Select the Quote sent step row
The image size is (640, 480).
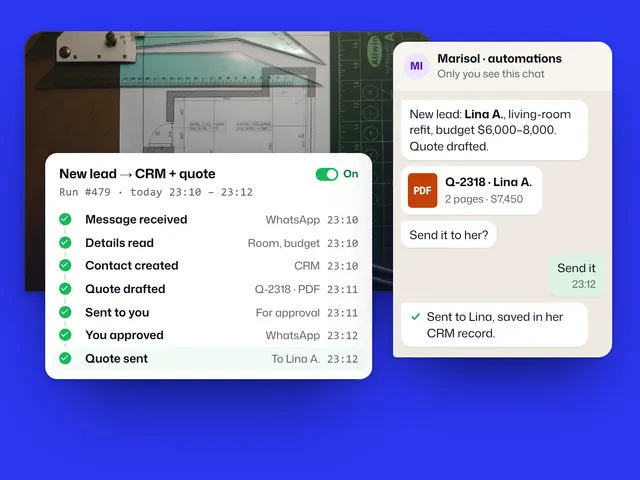click(209, 359)
